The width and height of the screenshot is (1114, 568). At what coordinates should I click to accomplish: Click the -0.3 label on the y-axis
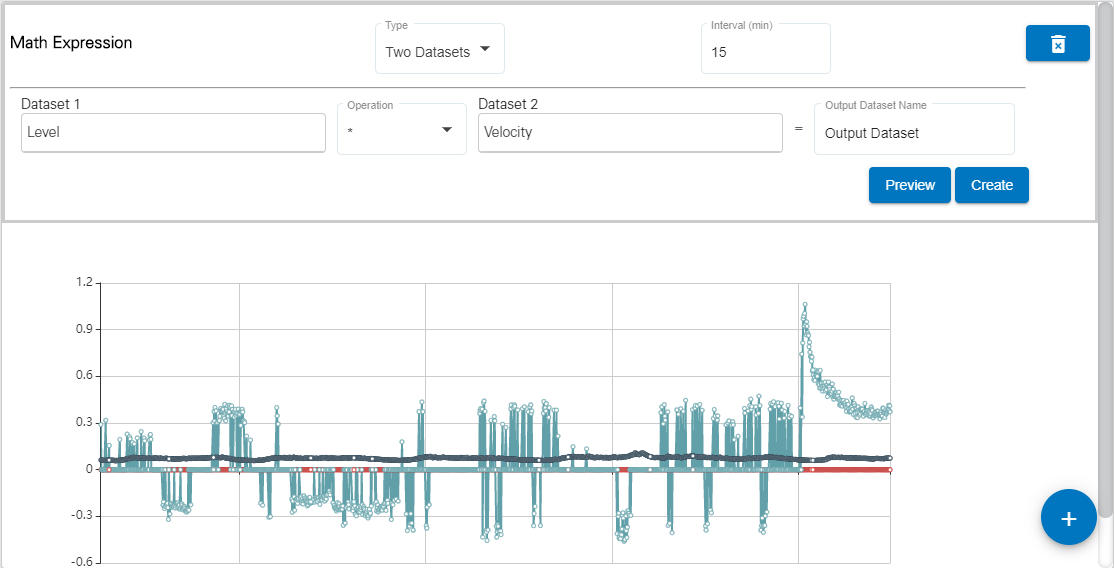tap(81, 516)
